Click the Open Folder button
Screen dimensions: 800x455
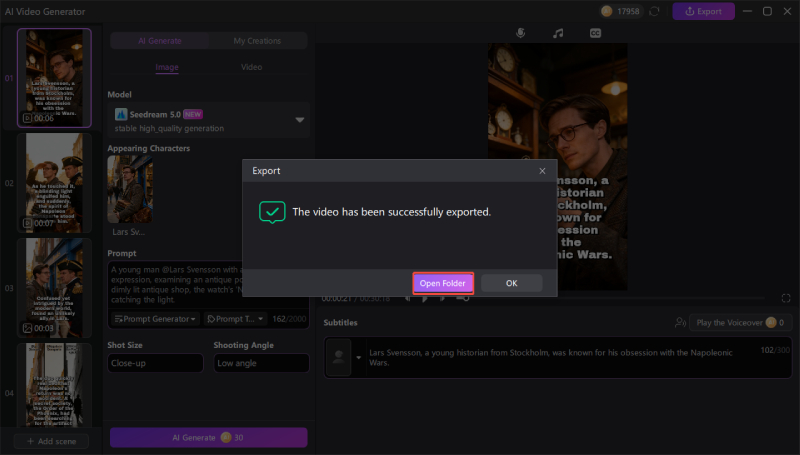(x=443, y=283)
